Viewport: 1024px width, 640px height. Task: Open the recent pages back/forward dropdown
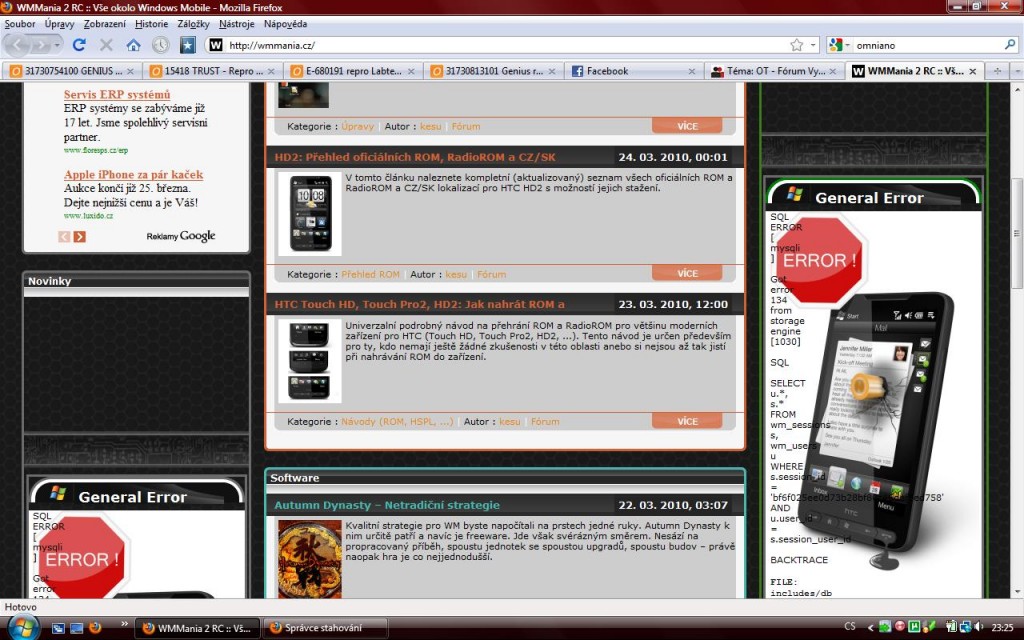[x=57, y=45]
